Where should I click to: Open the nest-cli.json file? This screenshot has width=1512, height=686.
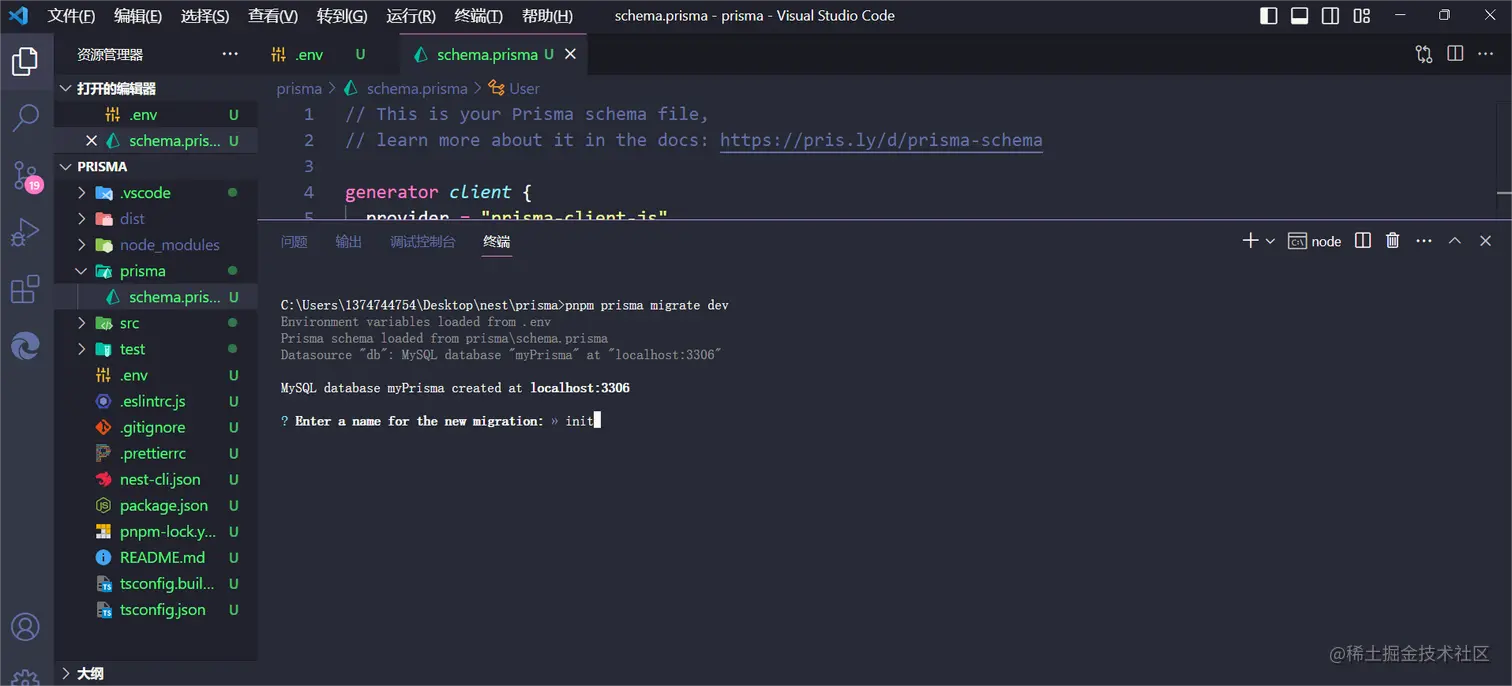click(155, 479)
